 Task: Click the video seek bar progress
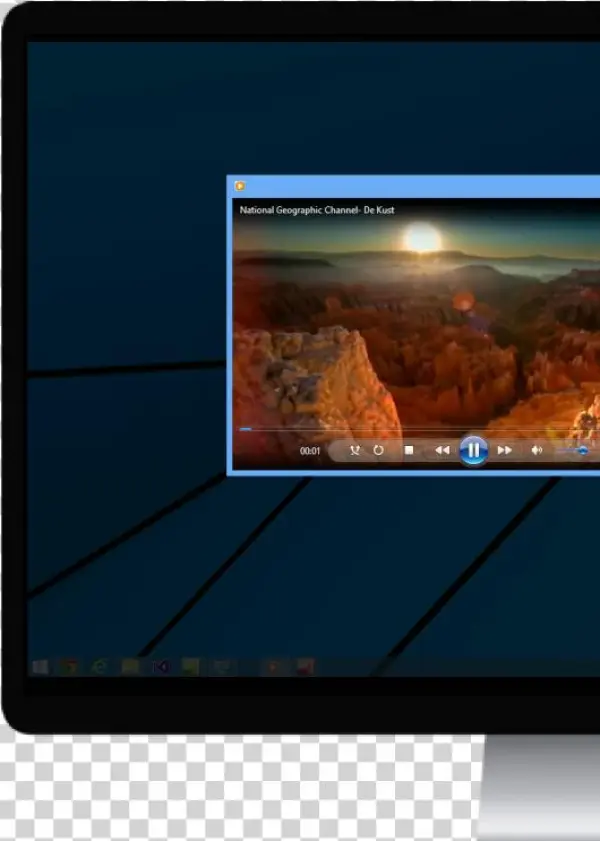tap(246, 429)
